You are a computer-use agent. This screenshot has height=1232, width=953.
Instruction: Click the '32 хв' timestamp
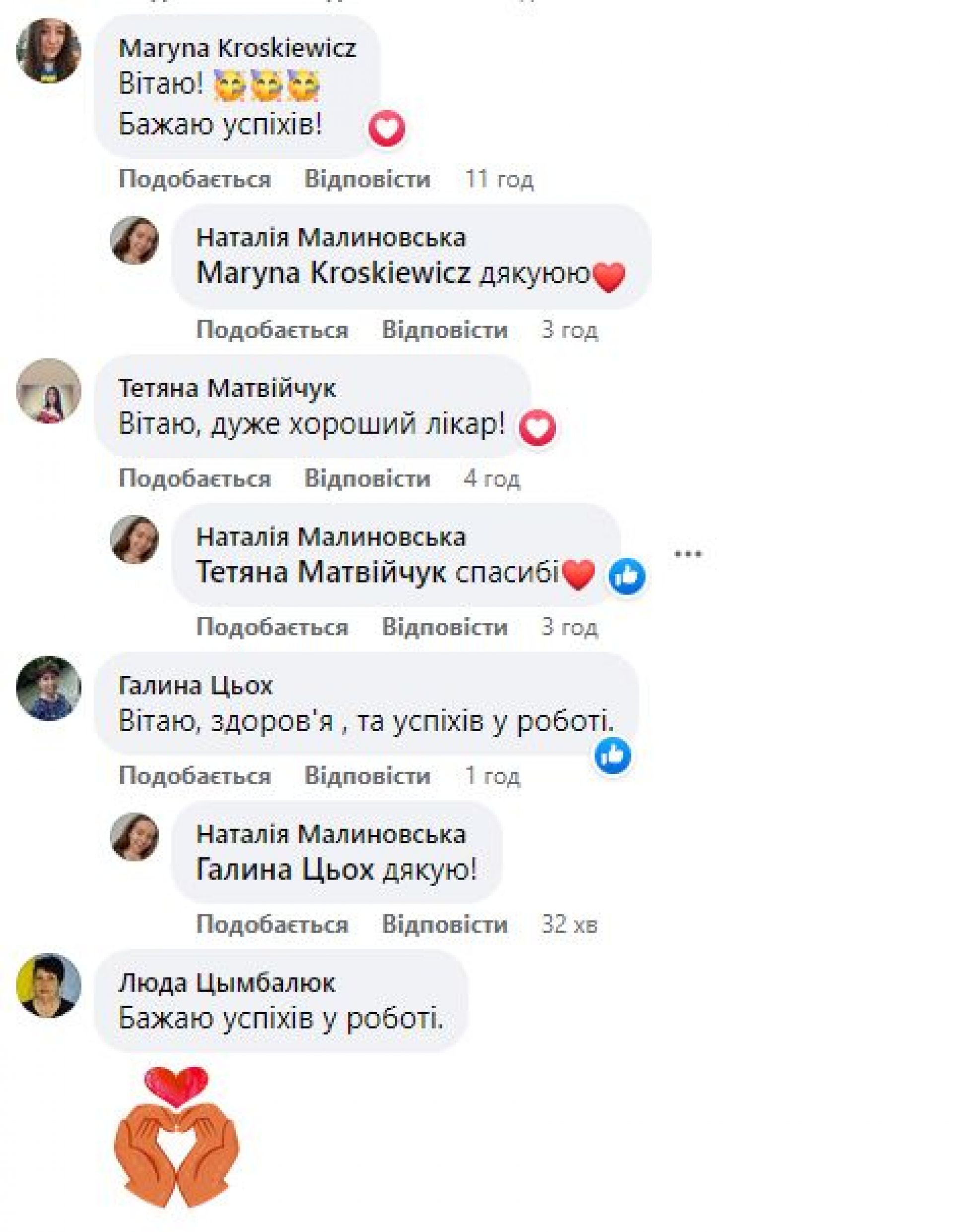pyautogui.click(x=569, y=925)
